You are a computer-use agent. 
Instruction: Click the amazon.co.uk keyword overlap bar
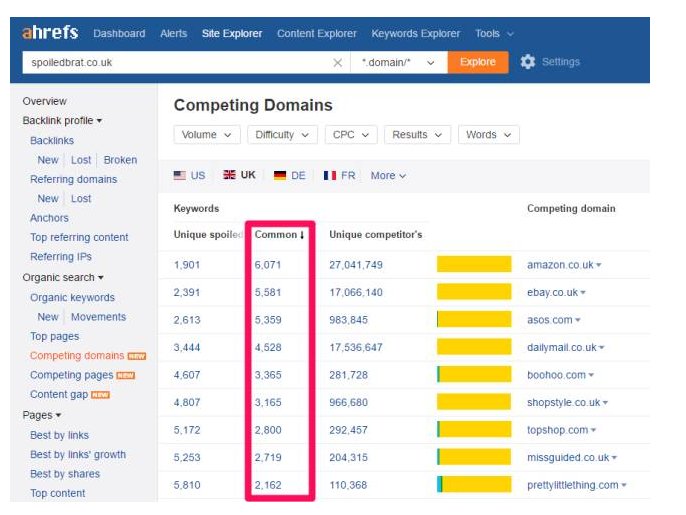pos(474,264)
